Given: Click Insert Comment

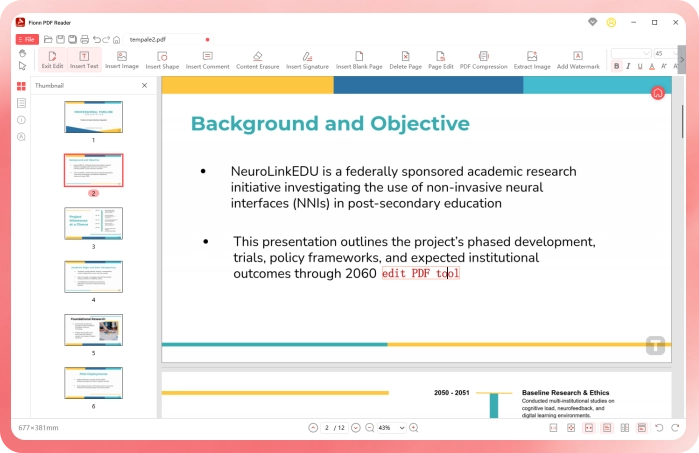Looking at the screenshot, I should [207, 59].
